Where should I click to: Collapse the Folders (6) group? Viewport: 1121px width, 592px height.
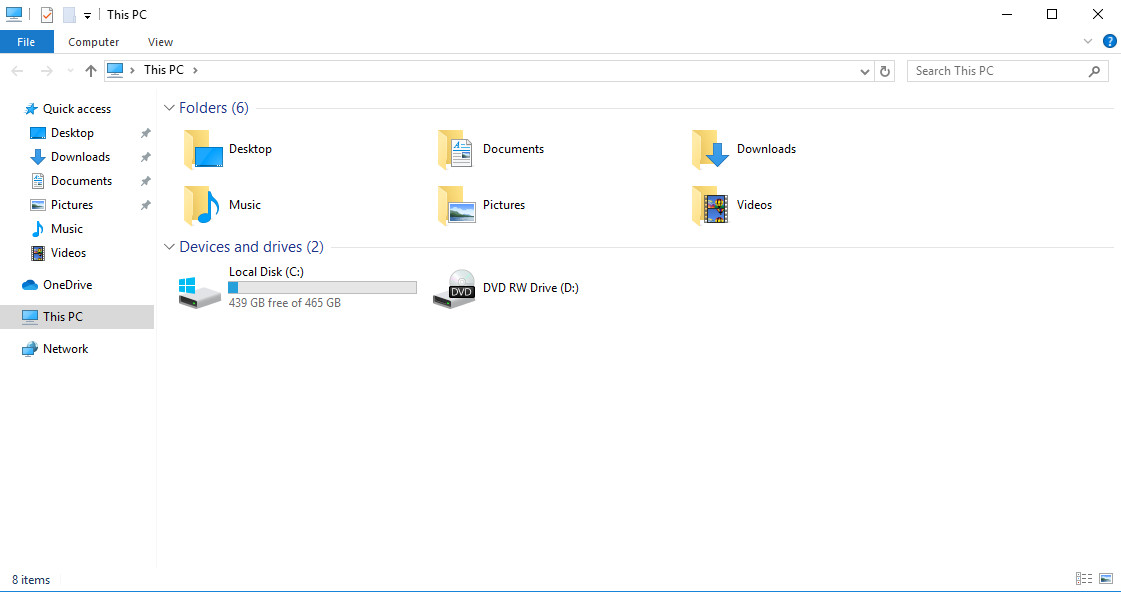pyautogui.click(x=169, y=108)
